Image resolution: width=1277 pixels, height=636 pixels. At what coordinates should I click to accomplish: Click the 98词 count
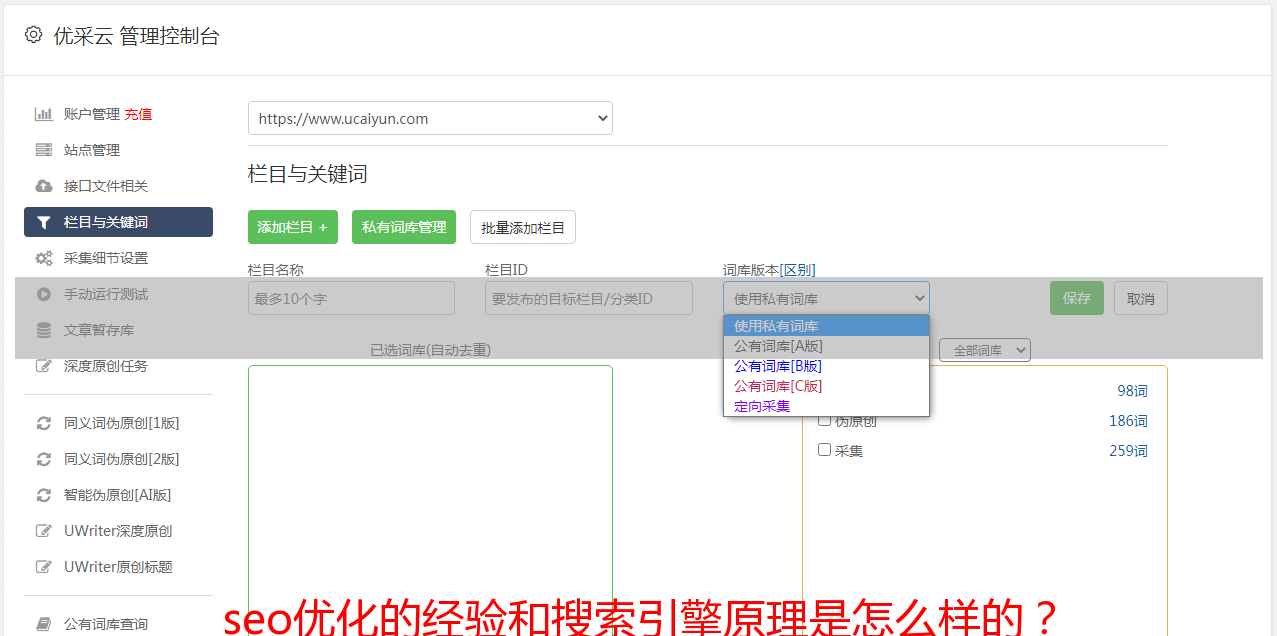point(1132,391)
